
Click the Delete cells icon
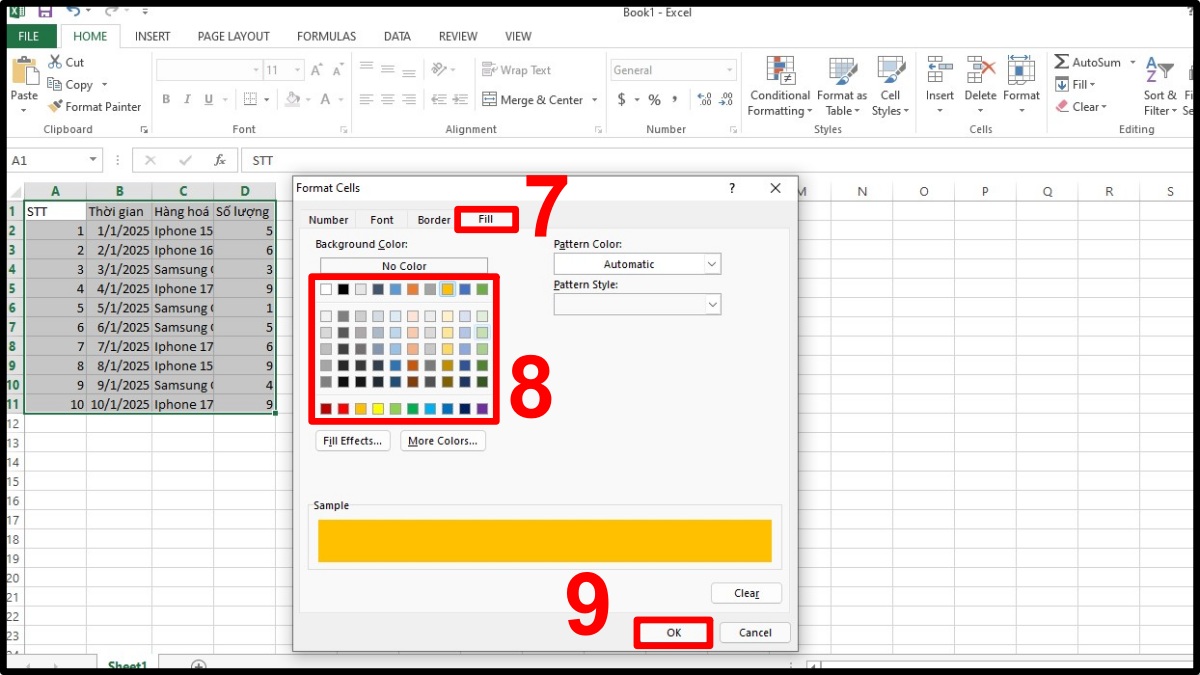(x=980, y=70)
